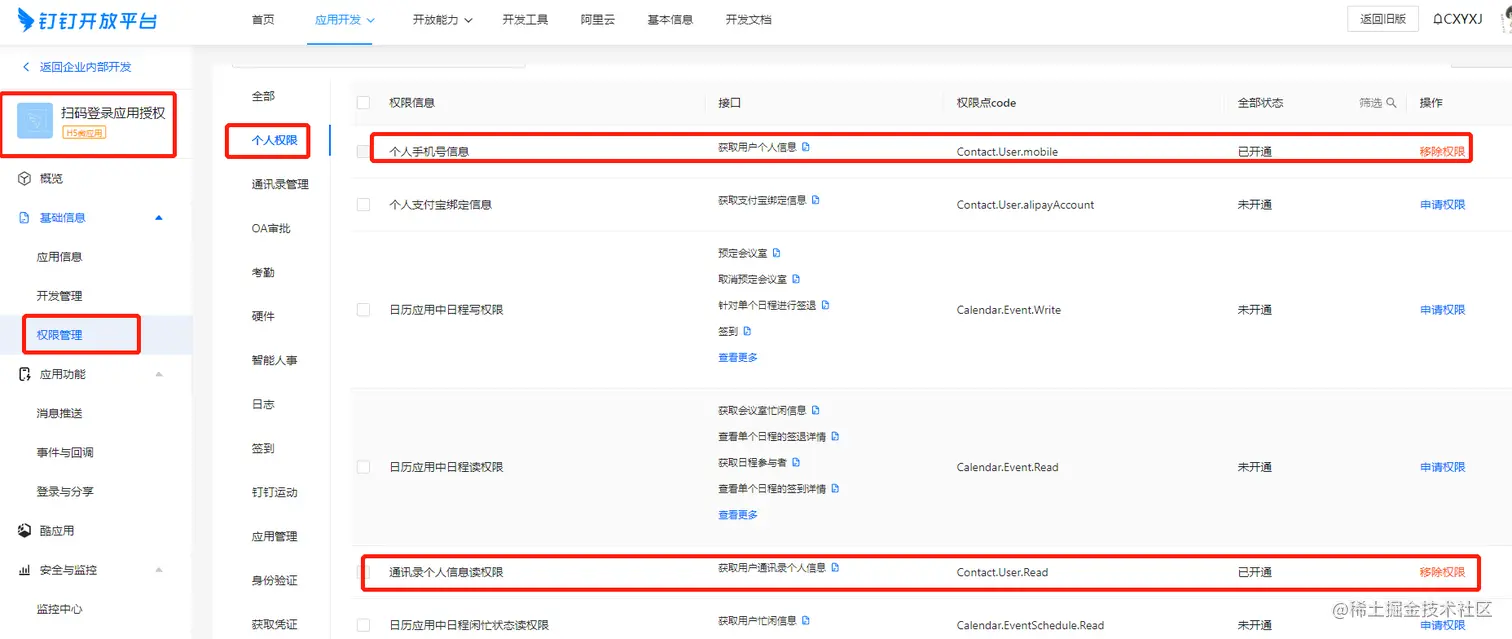Expand 查看更多 under 日历应用中日程读权限
This screenshot has width=1512, height=639.
pyautogui.click(x=738, y=515)
